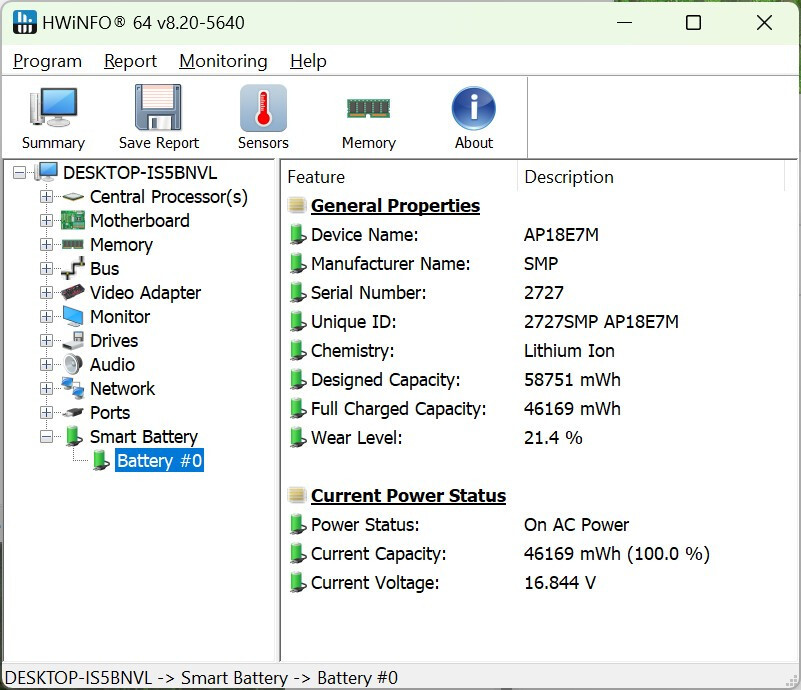
Task: Expand the Audio node
Action: click(46, 365)
